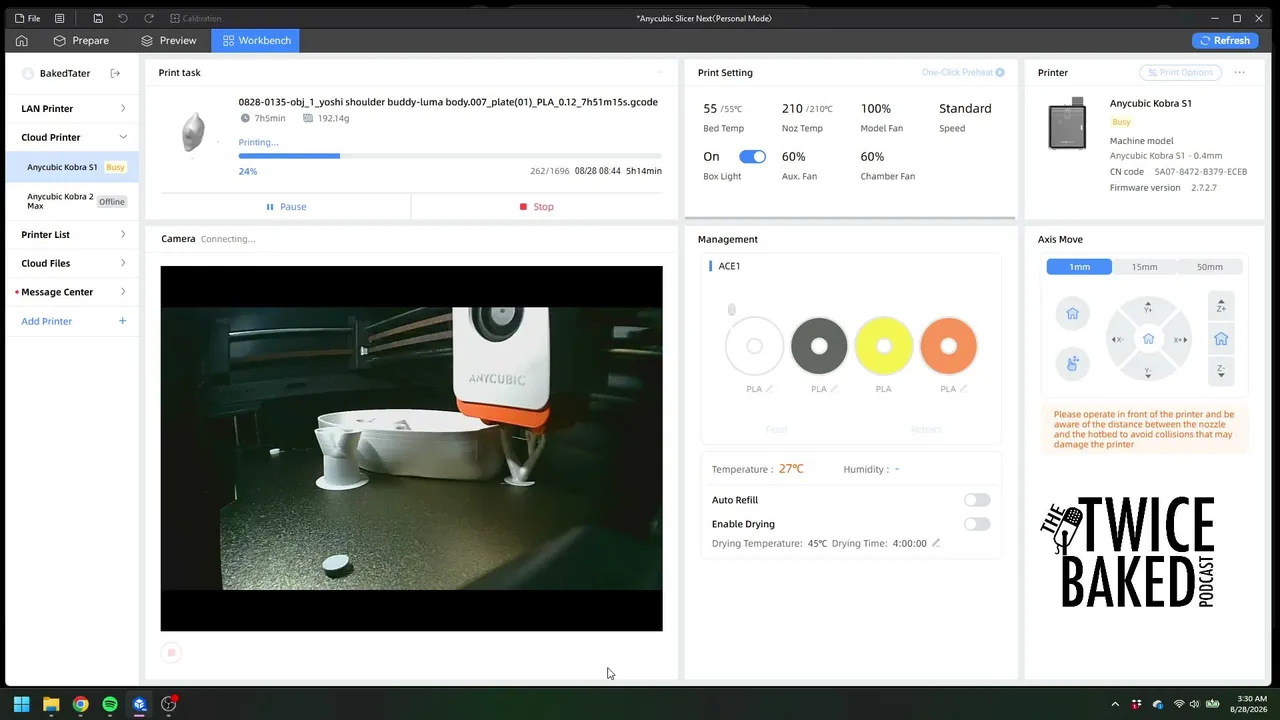Viewport: 1280px width, 720px height.
Task: Click the XY home icon in dial center
Action: coord(1148,339)
